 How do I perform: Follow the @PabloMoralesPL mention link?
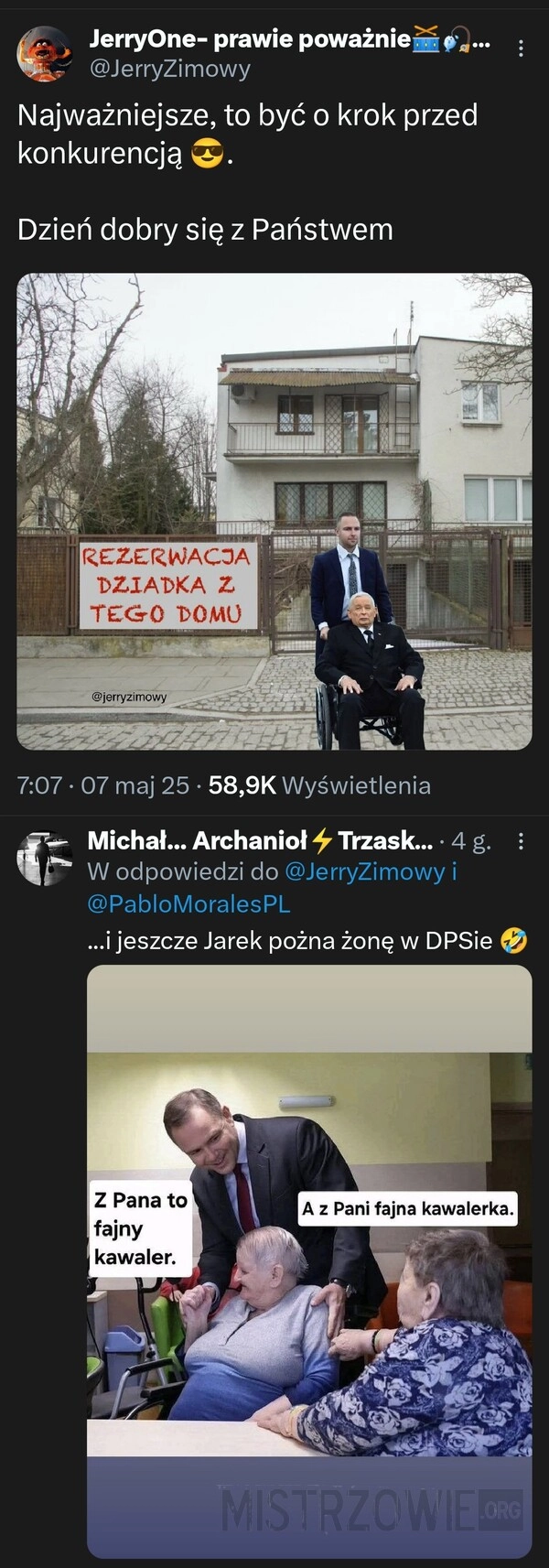[x=188, y=903]
